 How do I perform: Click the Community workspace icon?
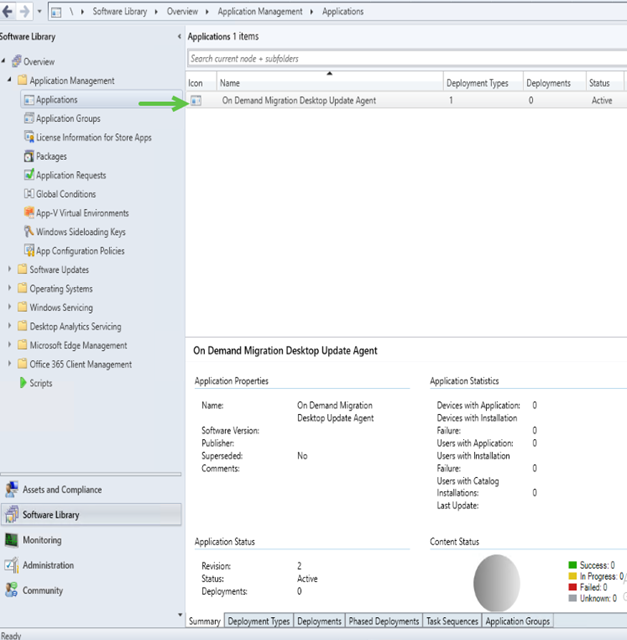coord(11,590)
